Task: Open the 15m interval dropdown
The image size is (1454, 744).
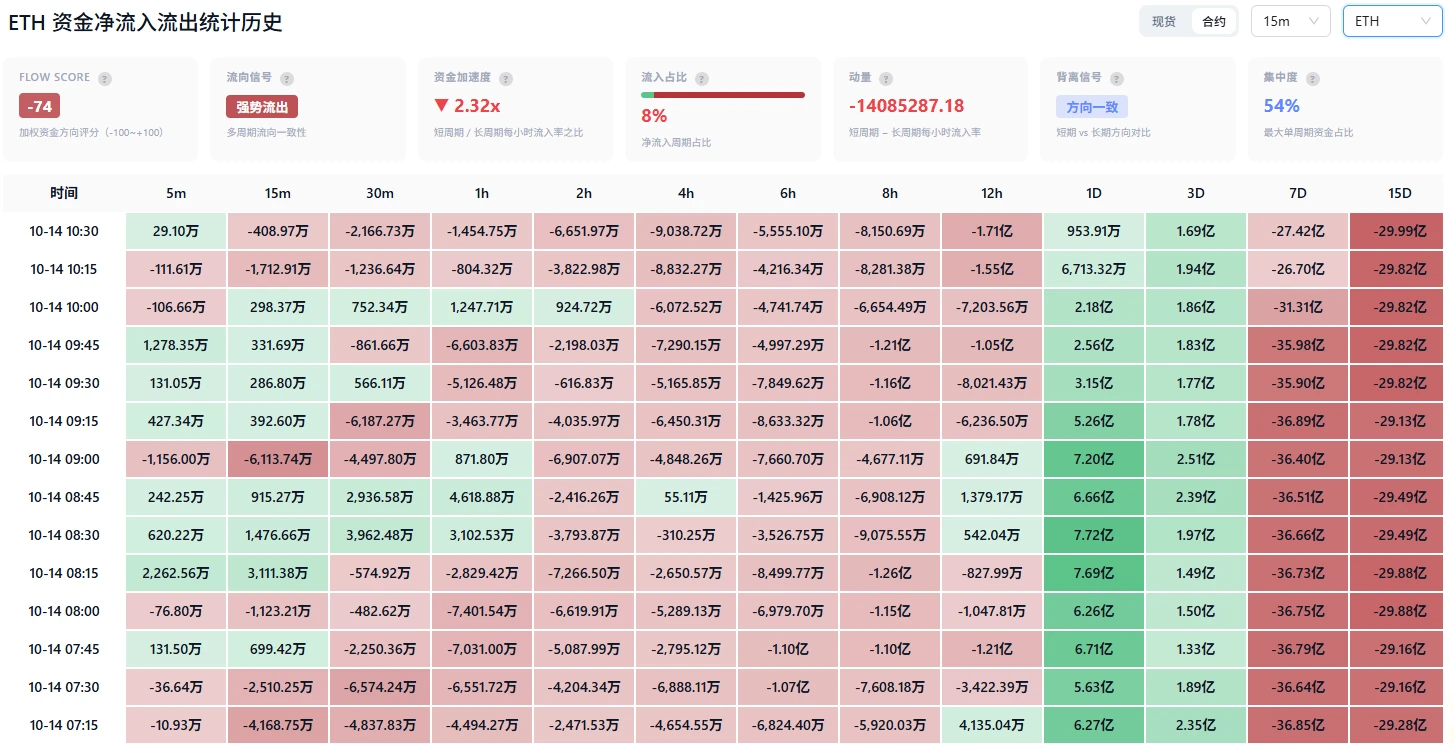Action: click(x=1290, y=21)
